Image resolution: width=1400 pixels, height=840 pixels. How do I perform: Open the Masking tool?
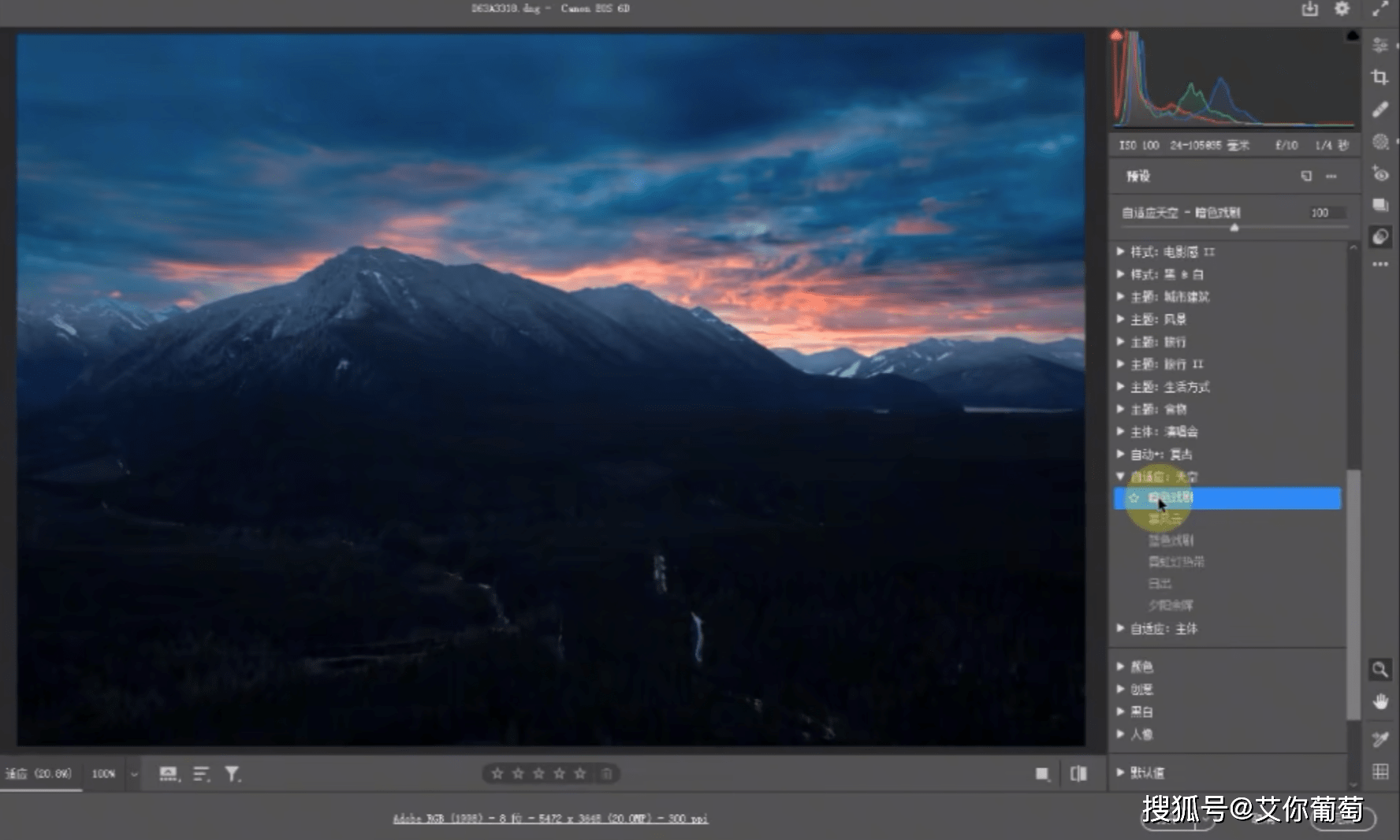click(x=1380, y=142)
